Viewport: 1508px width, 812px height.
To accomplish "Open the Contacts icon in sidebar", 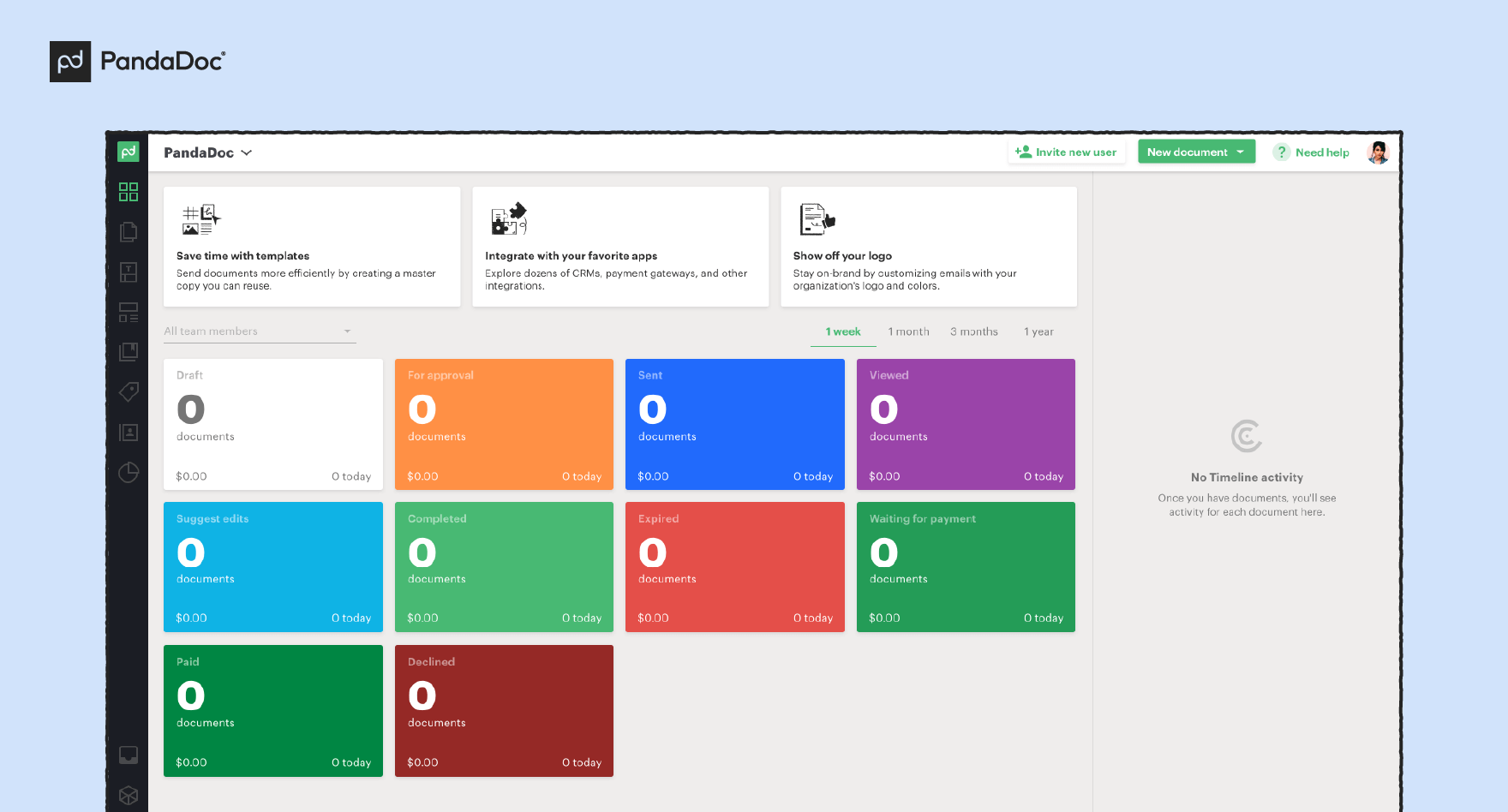I will coord(129,433).
